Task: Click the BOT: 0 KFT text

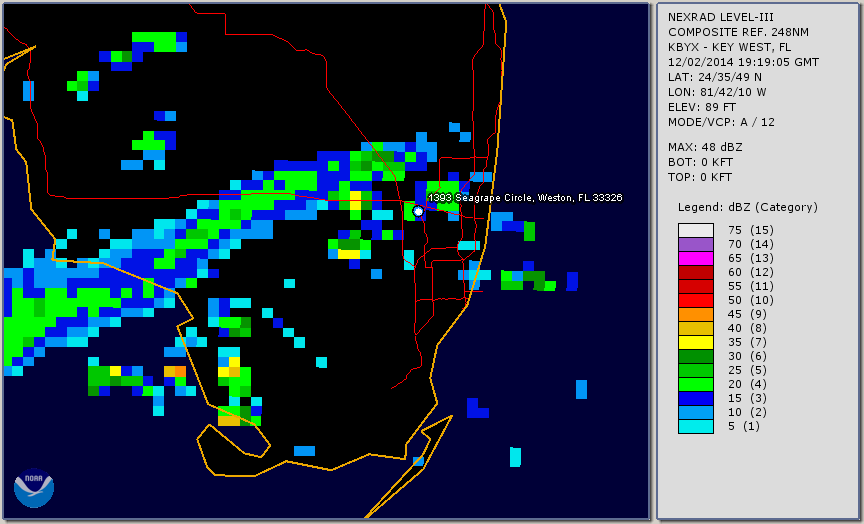Action: point(700,162)
